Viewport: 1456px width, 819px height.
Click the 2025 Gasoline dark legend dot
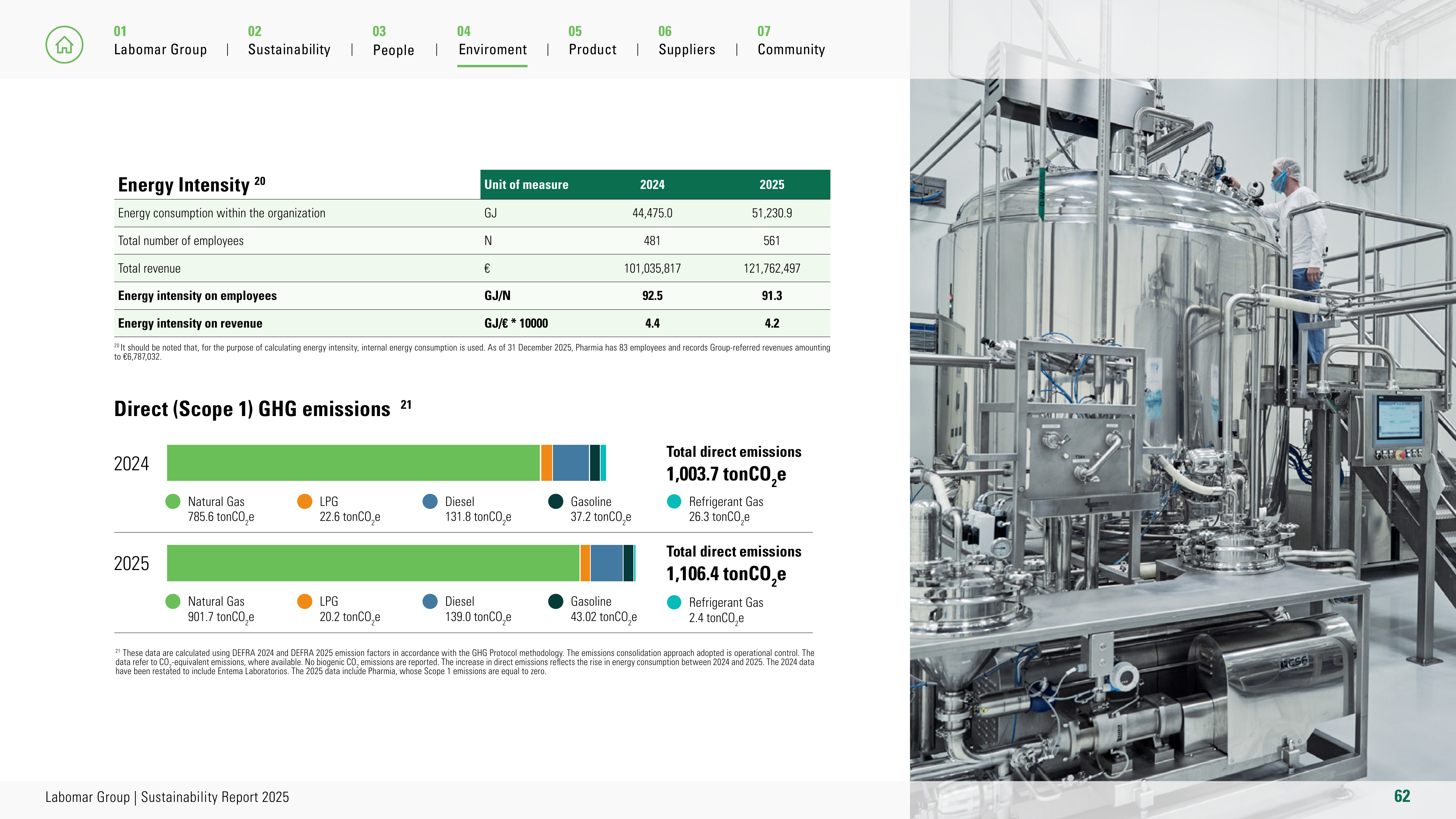(x=555, y=601)
